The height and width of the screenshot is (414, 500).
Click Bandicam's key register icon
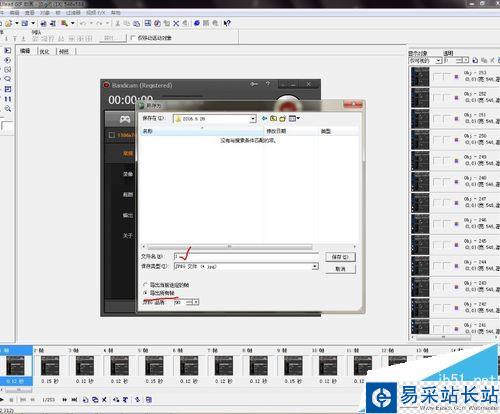[x=254, y=84]
